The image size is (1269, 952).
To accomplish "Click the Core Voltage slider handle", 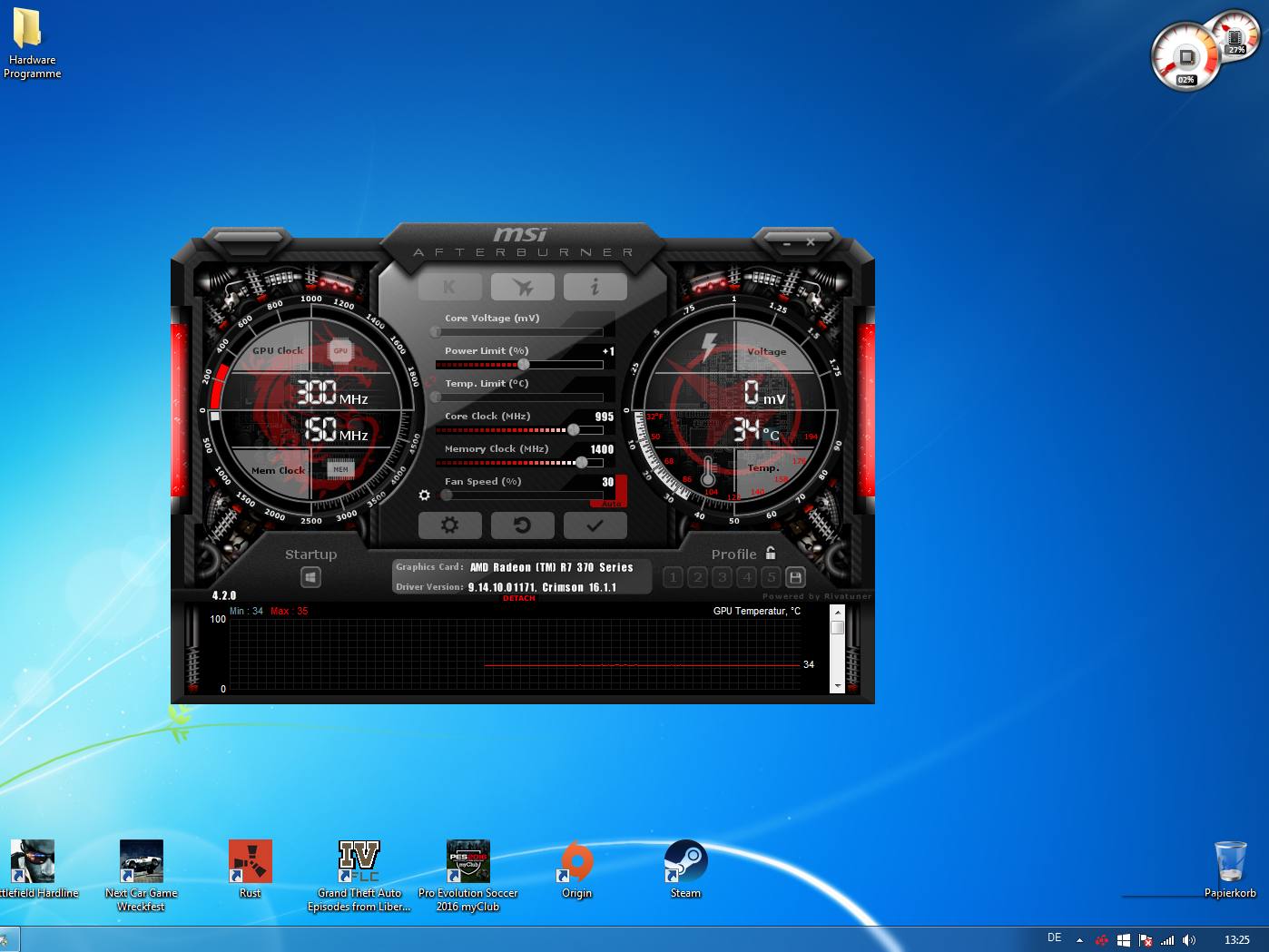I will (x=436, y=332).
